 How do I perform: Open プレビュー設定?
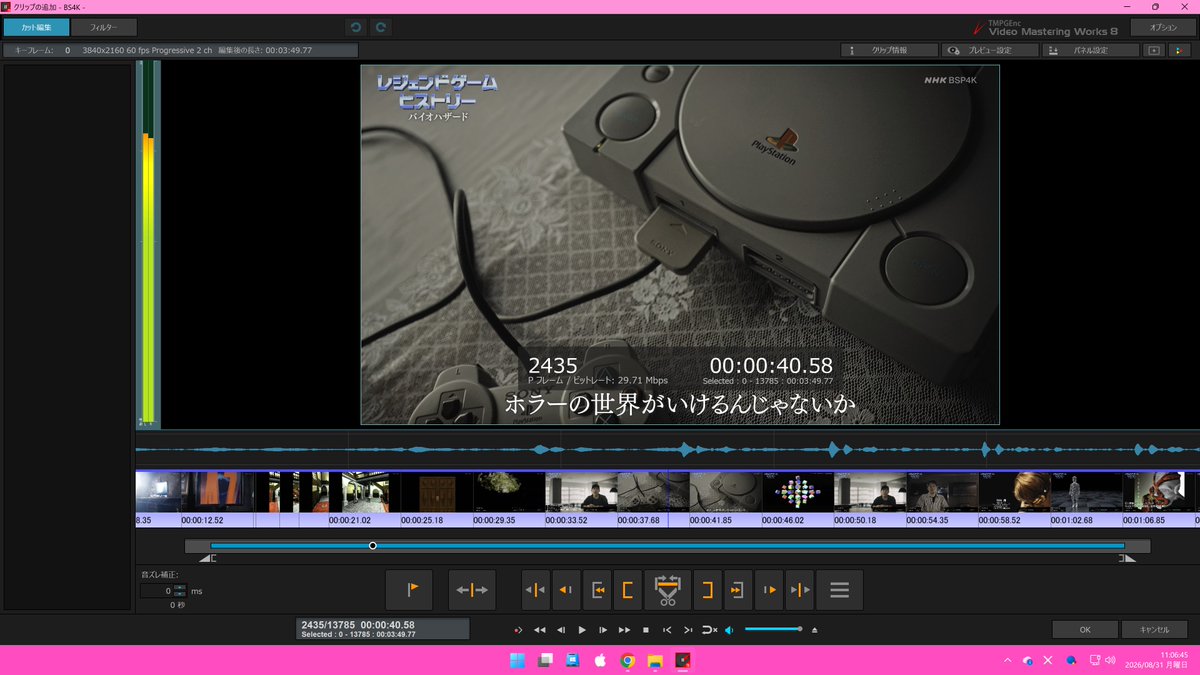[990, 50]
